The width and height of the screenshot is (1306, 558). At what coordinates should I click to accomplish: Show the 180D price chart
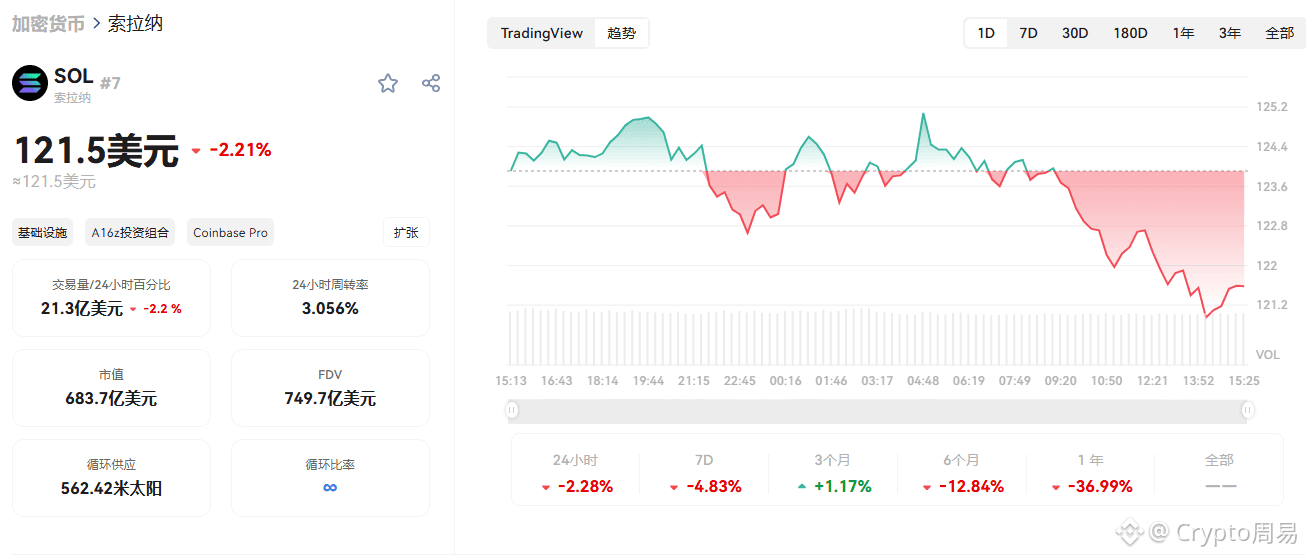pyautogui.click(x=1130, y=33)
